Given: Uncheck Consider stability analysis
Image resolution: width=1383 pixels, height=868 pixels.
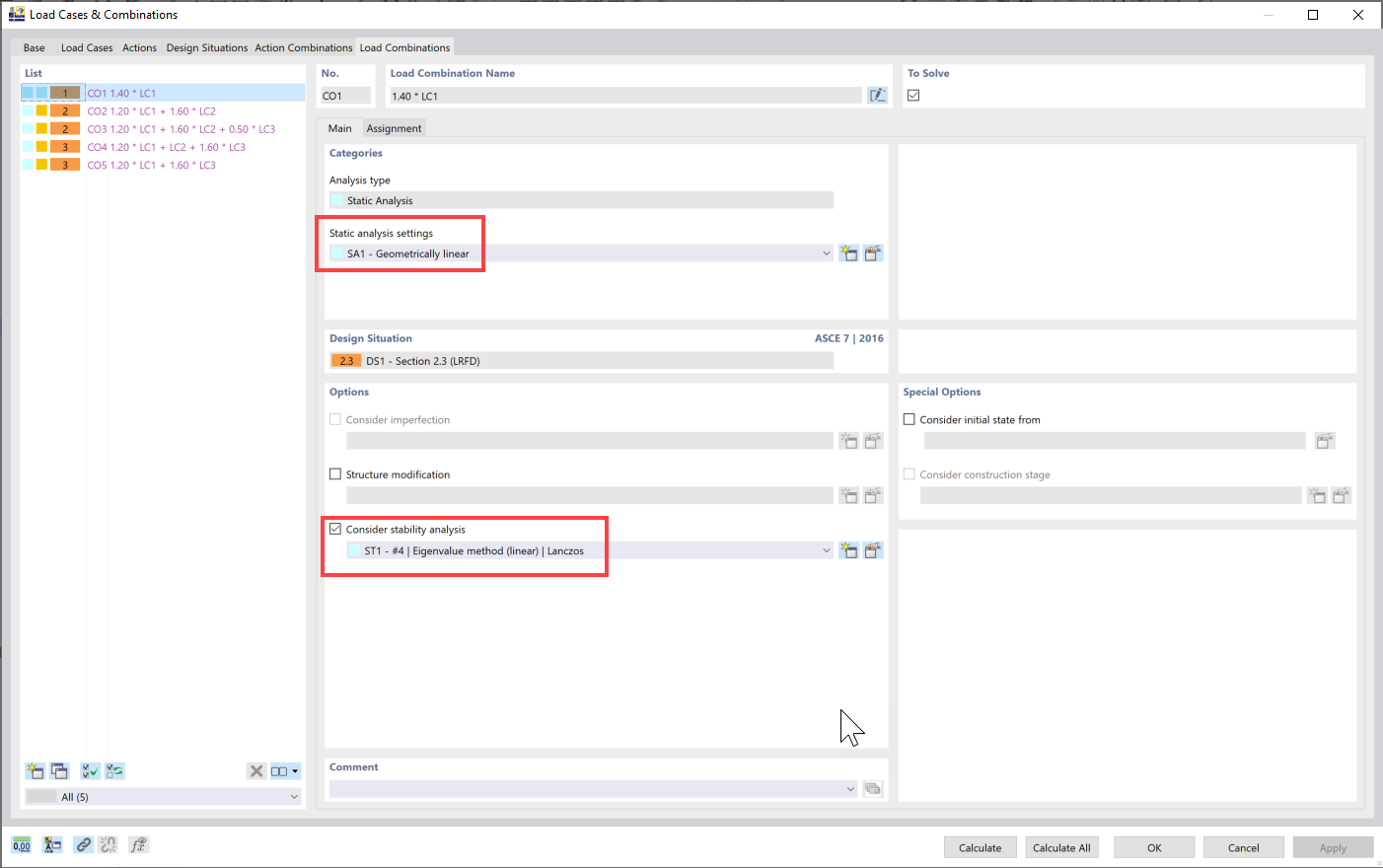Looking at the screenshot, I should [x=335, y=529].
